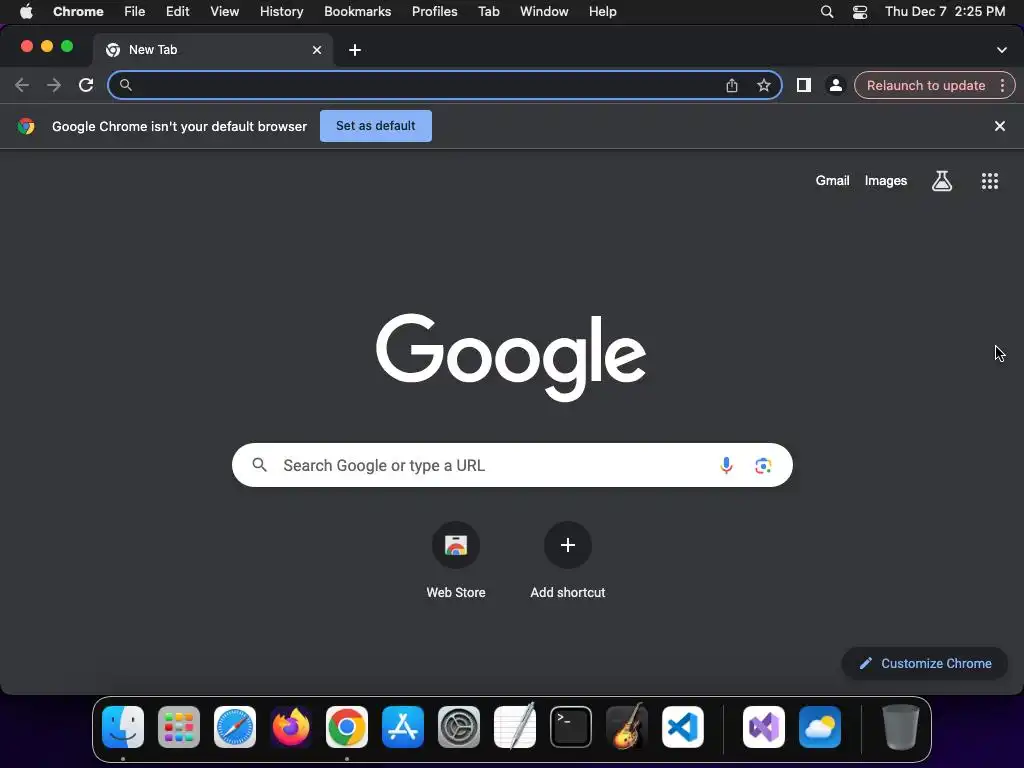
Task: Open the Bookmarks menu
Action: (x=357, y=12)
